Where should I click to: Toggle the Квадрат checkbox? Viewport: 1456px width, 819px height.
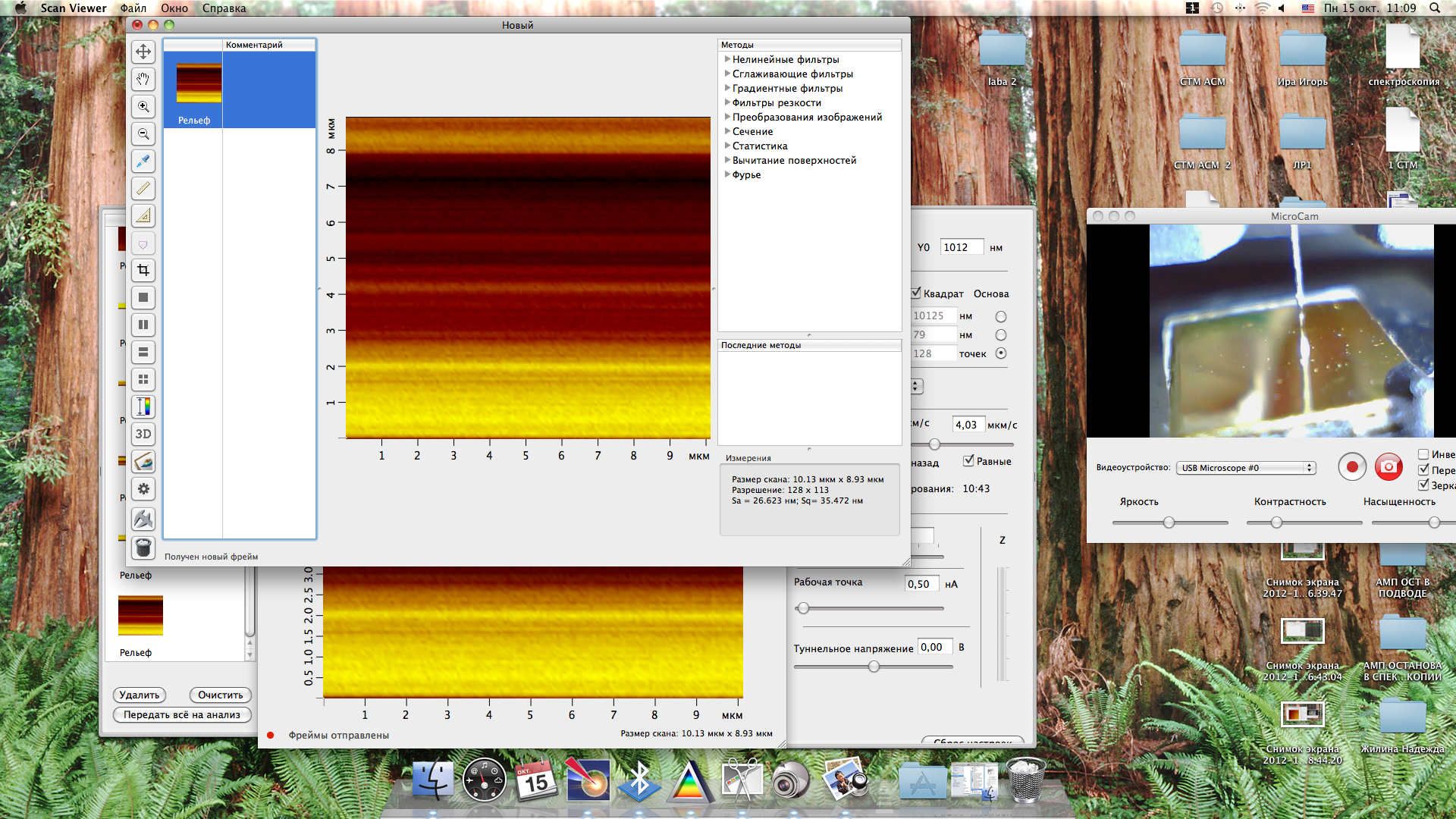click(916, 293)
